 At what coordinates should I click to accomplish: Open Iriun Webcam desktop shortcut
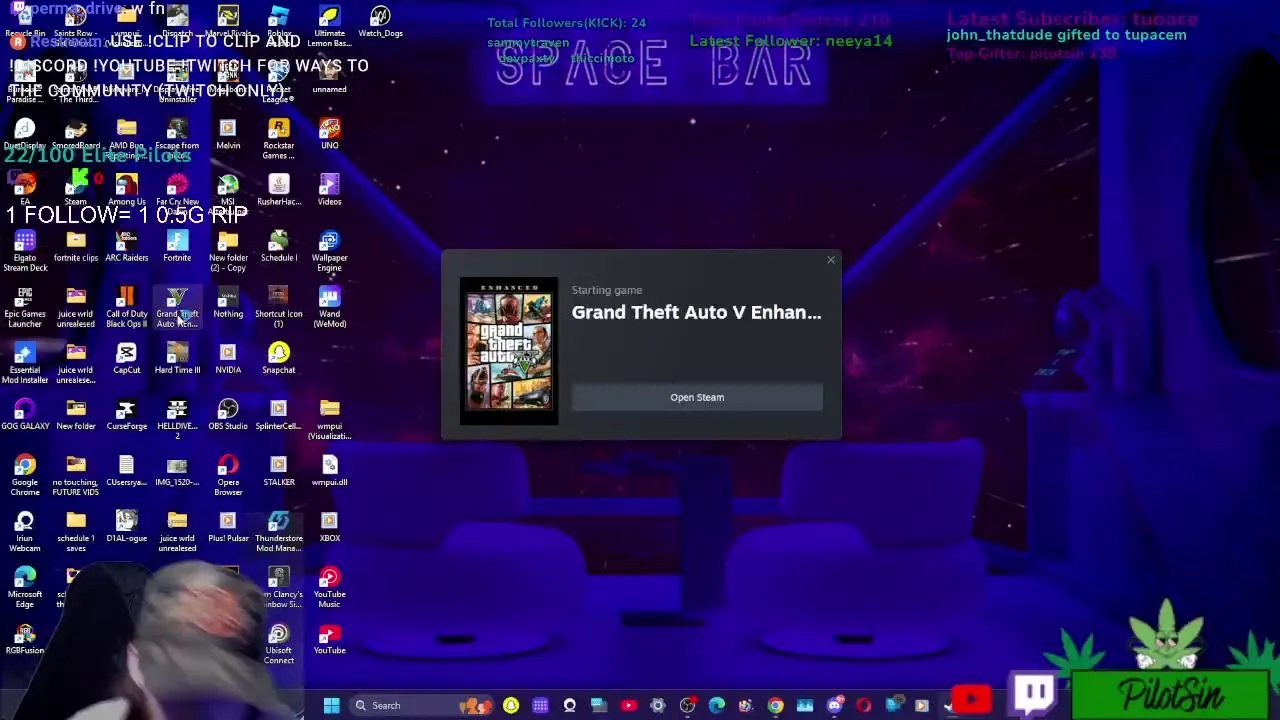(x=25, y=530)
